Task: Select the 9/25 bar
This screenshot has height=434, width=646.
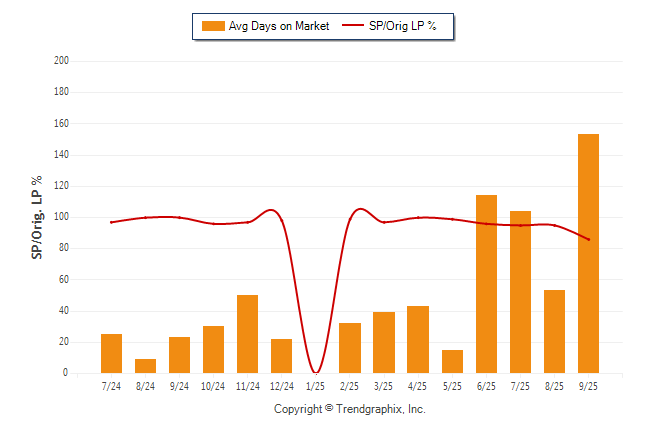Action: pos(588,254)
